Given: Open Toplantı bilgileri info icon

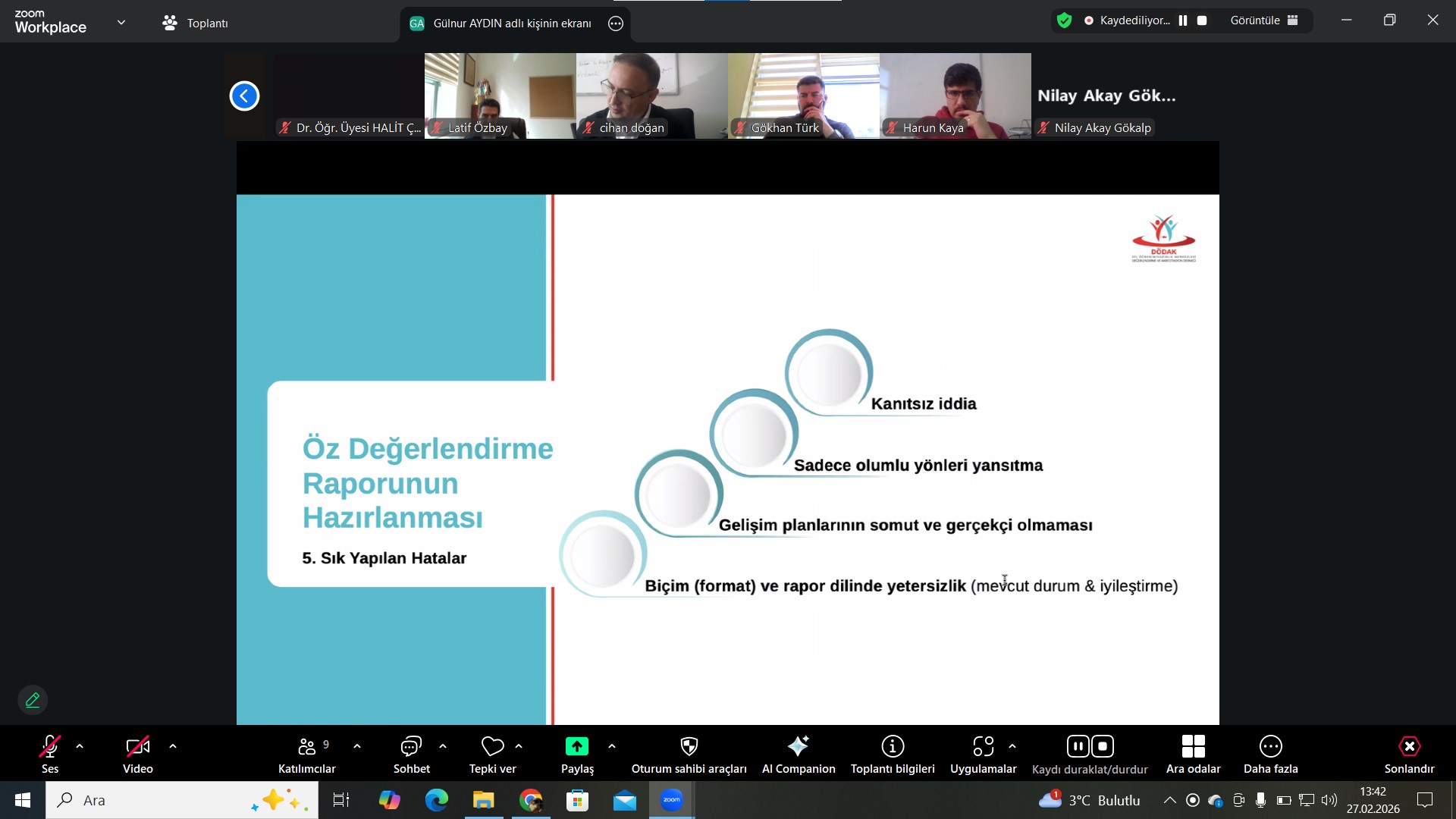Looking at the screenshot, I should click(x=893, y=747).
